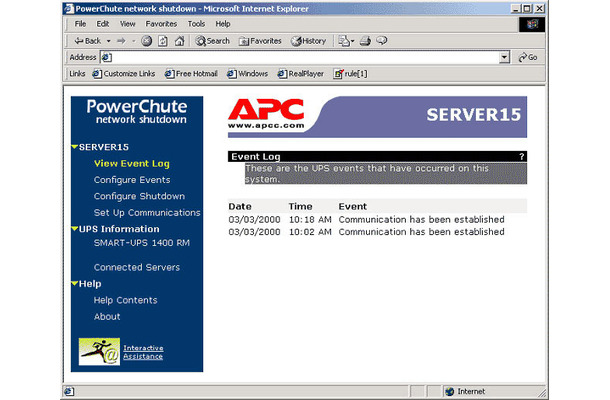Click the Mail toolbar icon
This screenshot has height=400, width=610.
click(x=345, y=41)
